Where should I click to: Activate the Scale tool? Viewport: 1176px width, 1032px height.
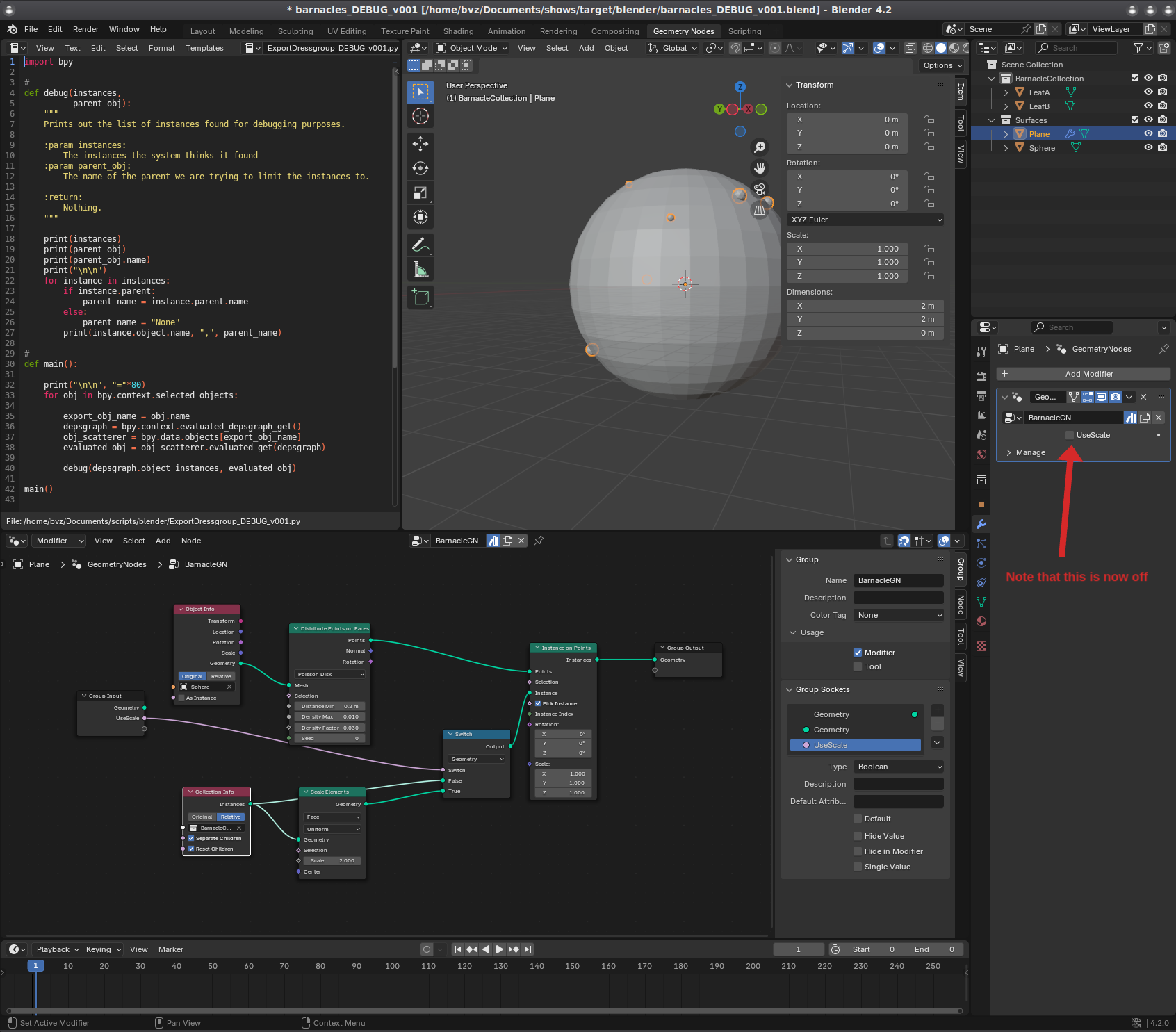[x=420, y=193]
